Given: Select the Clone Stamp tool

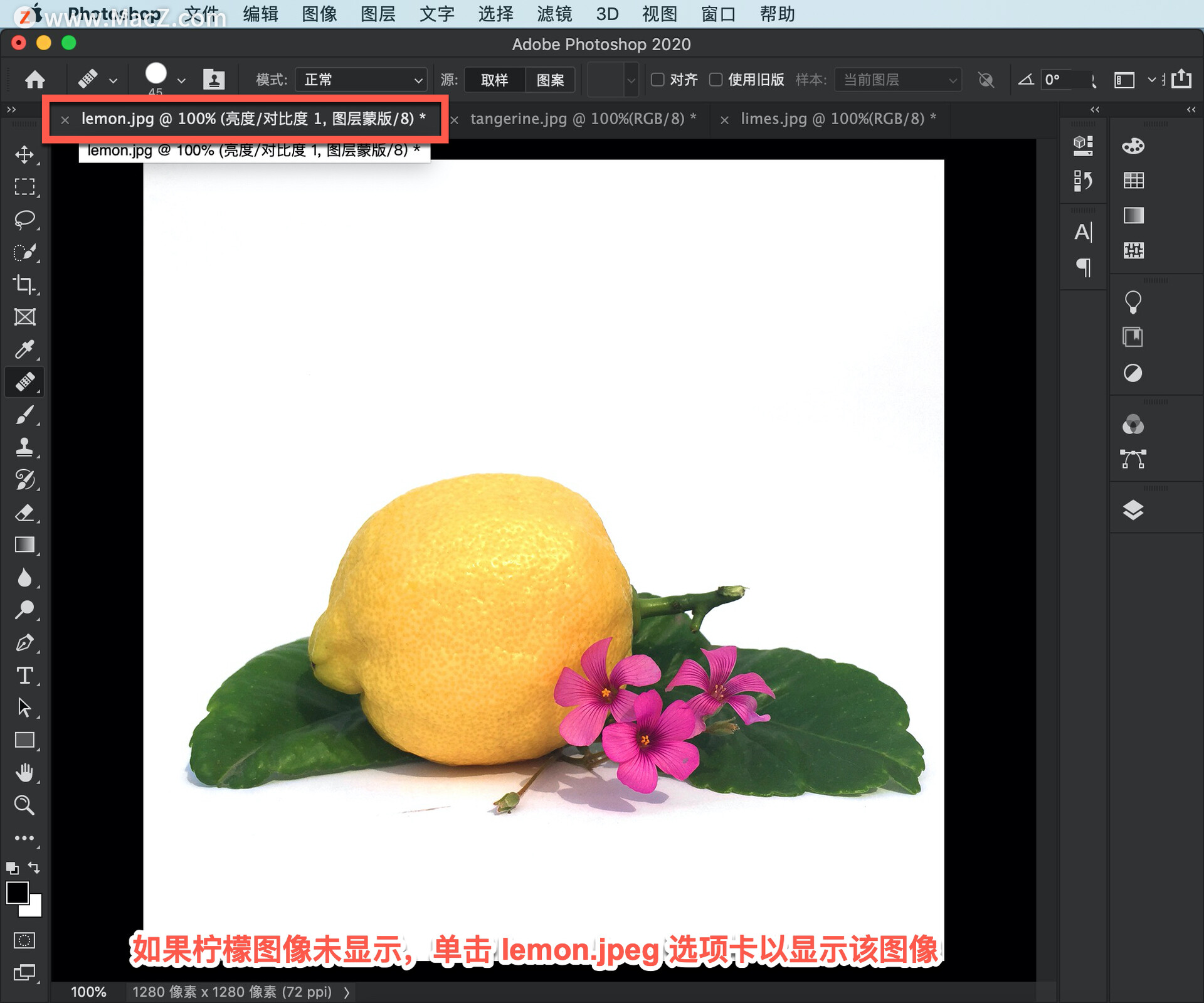Looking at the screenshot, I should point(24,447).
